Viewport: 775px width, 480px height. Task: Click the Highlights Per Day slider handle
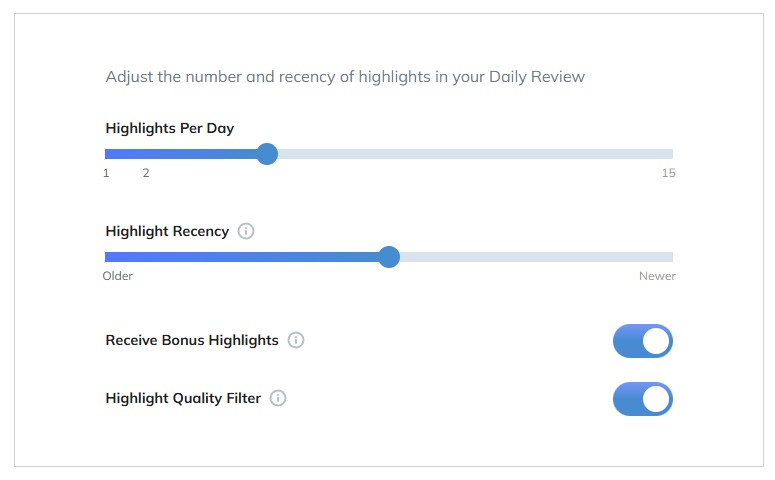(x=266, y=154)
